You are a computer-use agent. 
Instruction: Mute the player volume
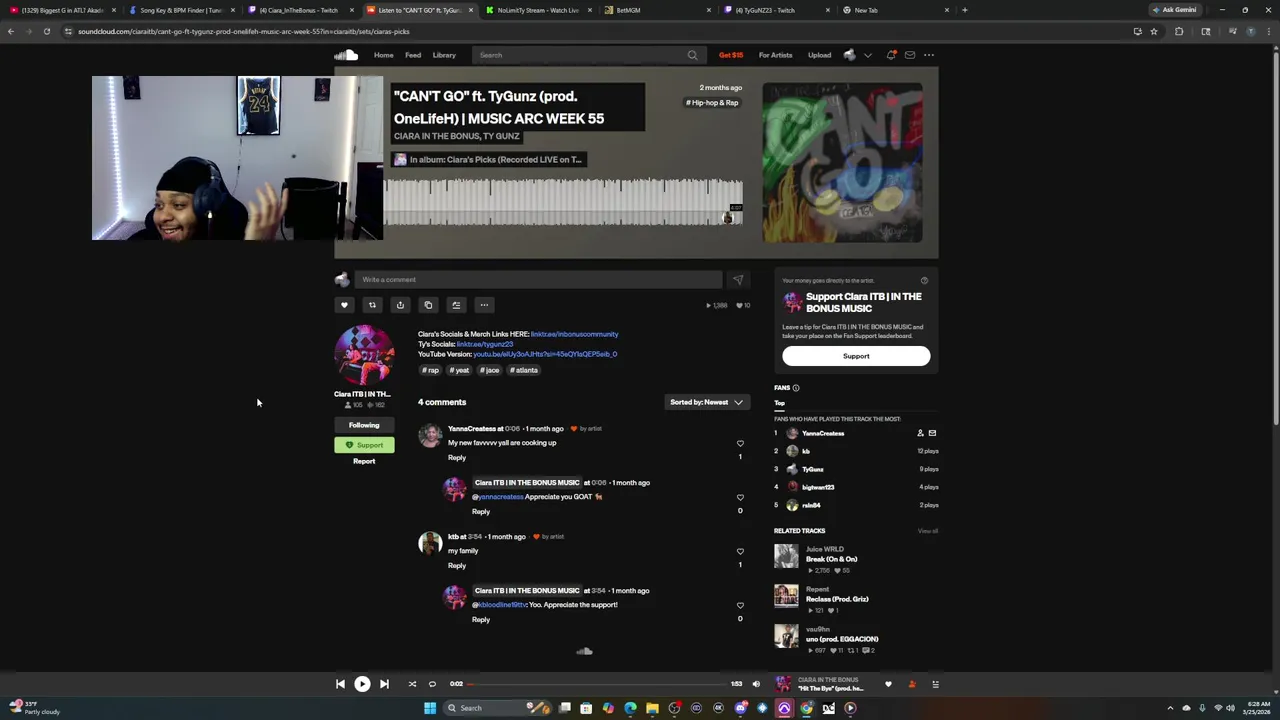pos(756,684)
